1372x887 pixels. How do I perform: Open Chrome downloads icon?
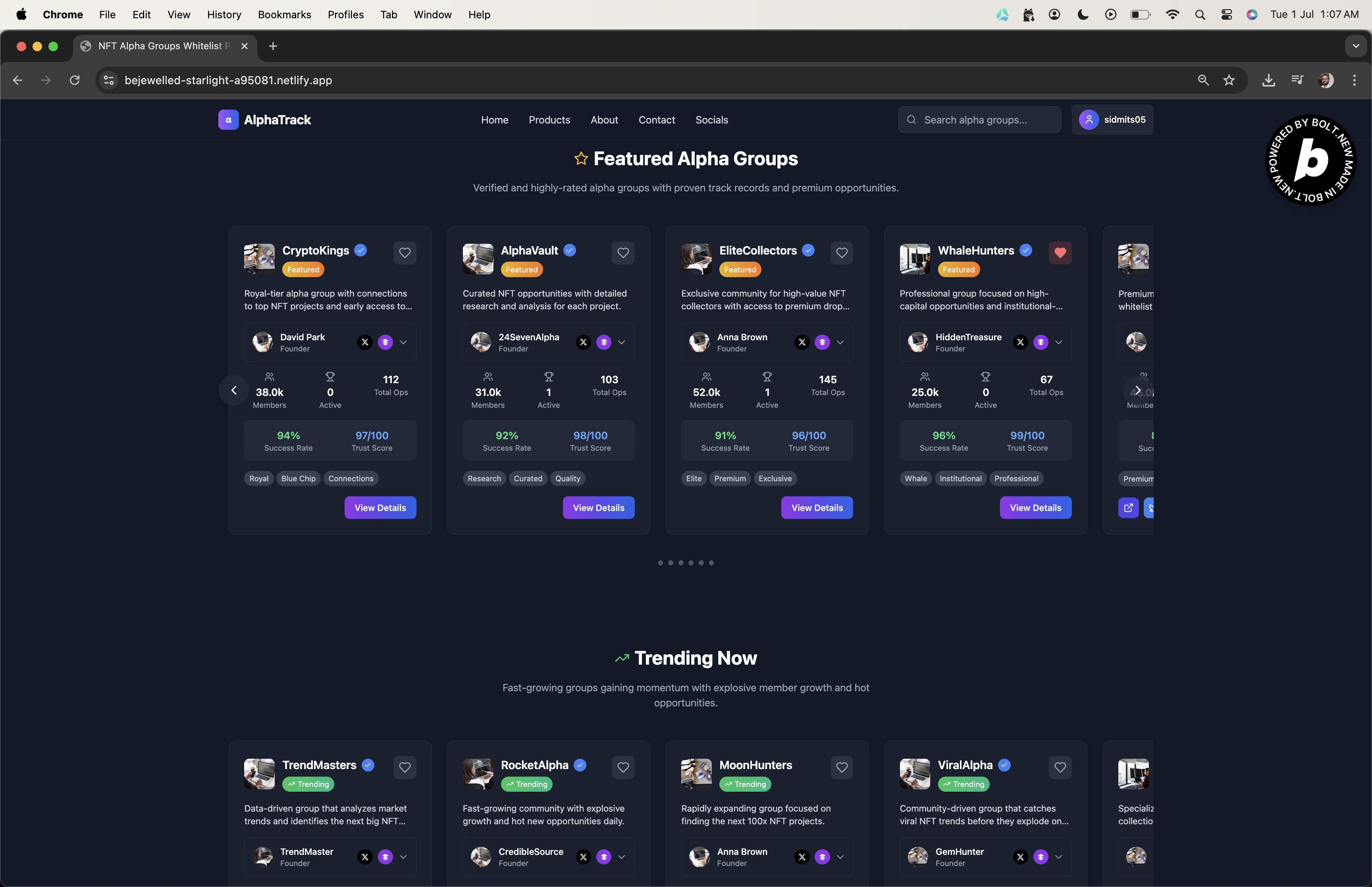(x=1268, y=80)
